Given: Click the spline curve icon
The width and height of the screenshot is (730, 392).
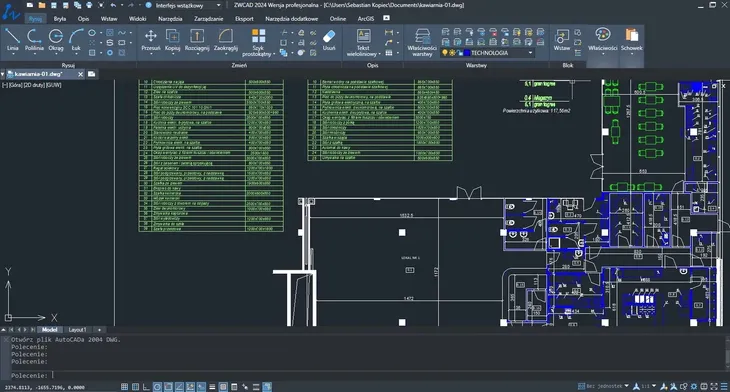Looking at the screenshot, I should 122,33.
